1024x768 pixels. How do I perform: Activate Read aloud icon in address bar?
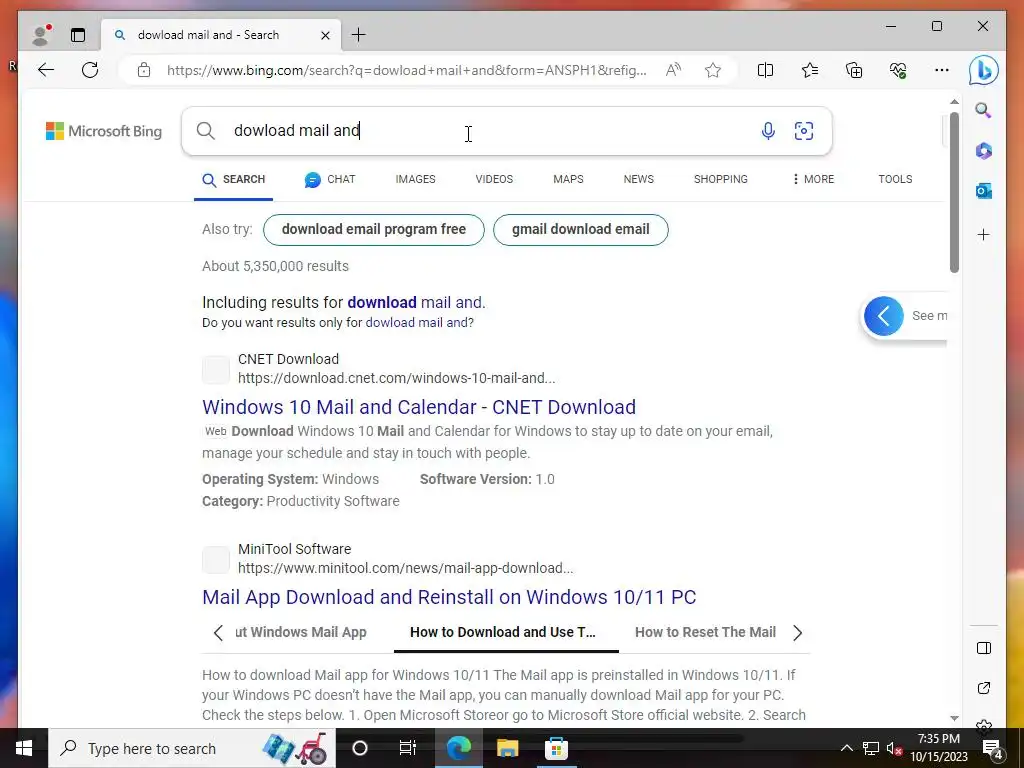[673, 70]
